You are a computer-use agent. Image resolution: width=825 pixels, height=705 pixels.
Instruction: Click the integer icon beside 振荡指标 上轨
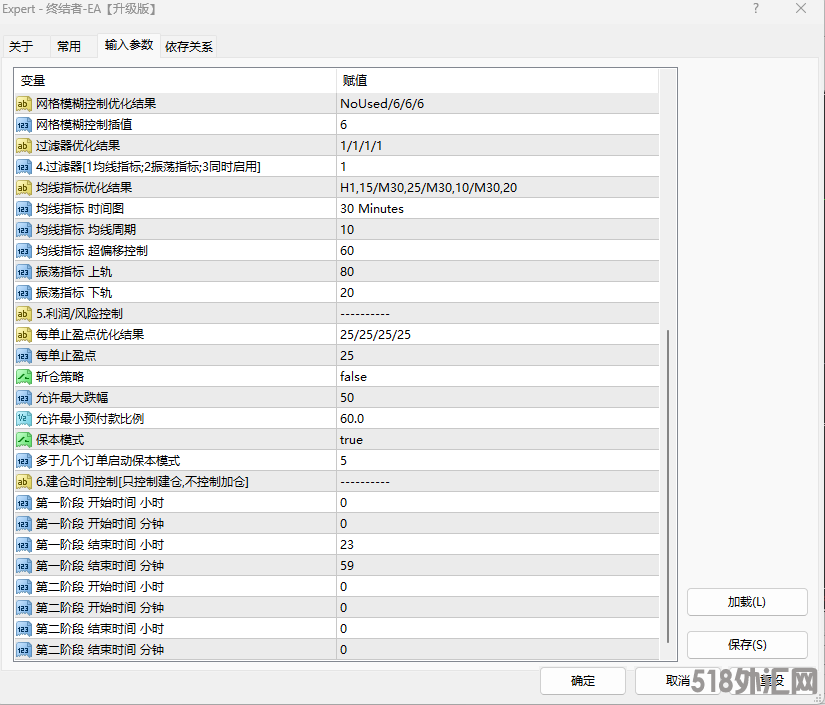(x=24, y=272)
